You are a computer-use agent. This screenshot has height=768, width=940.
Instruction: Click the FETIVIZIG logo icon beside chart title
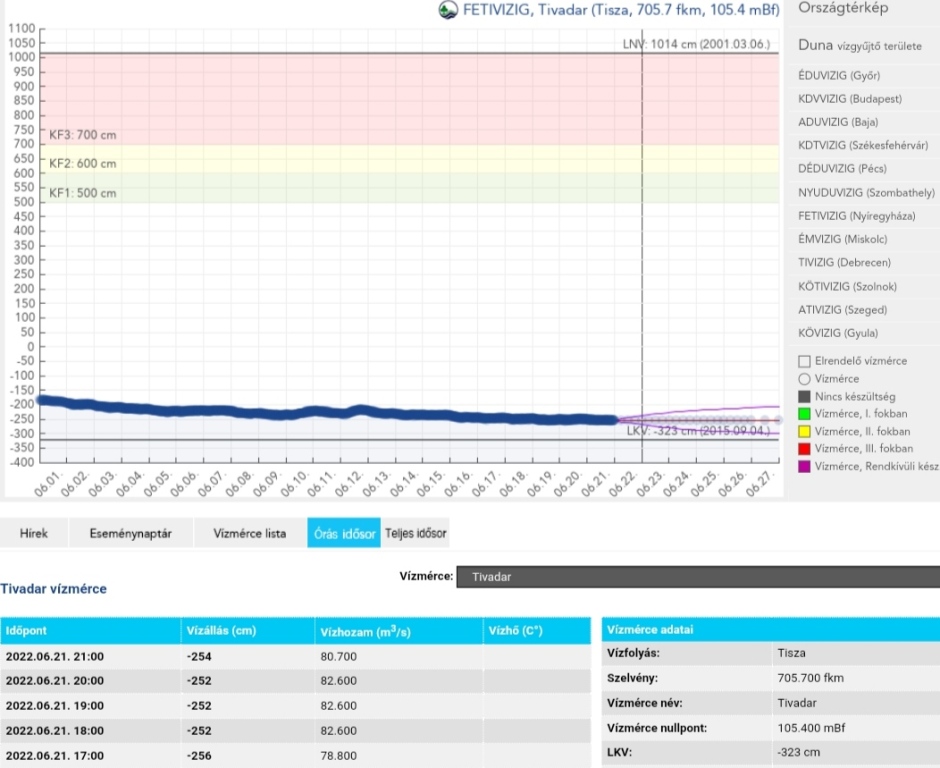(449, 10)
